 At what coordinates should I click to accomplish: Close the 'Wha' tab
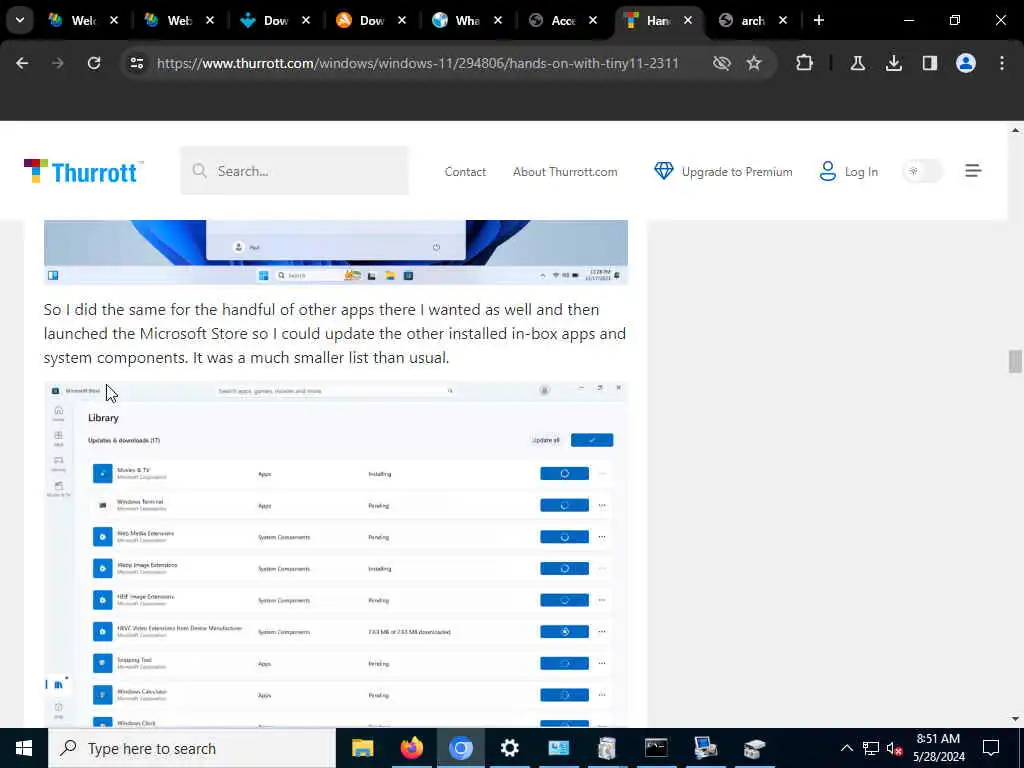click(498, 20)
